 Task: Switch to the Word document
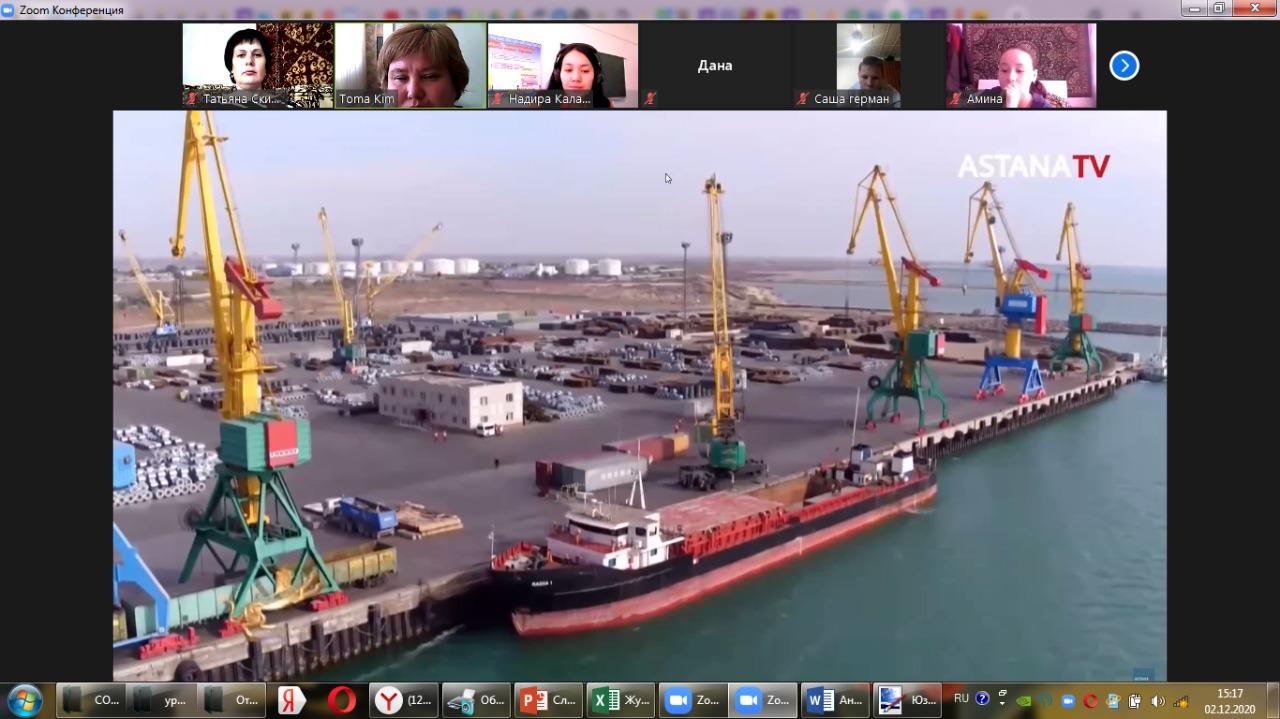tap(835, 700)
